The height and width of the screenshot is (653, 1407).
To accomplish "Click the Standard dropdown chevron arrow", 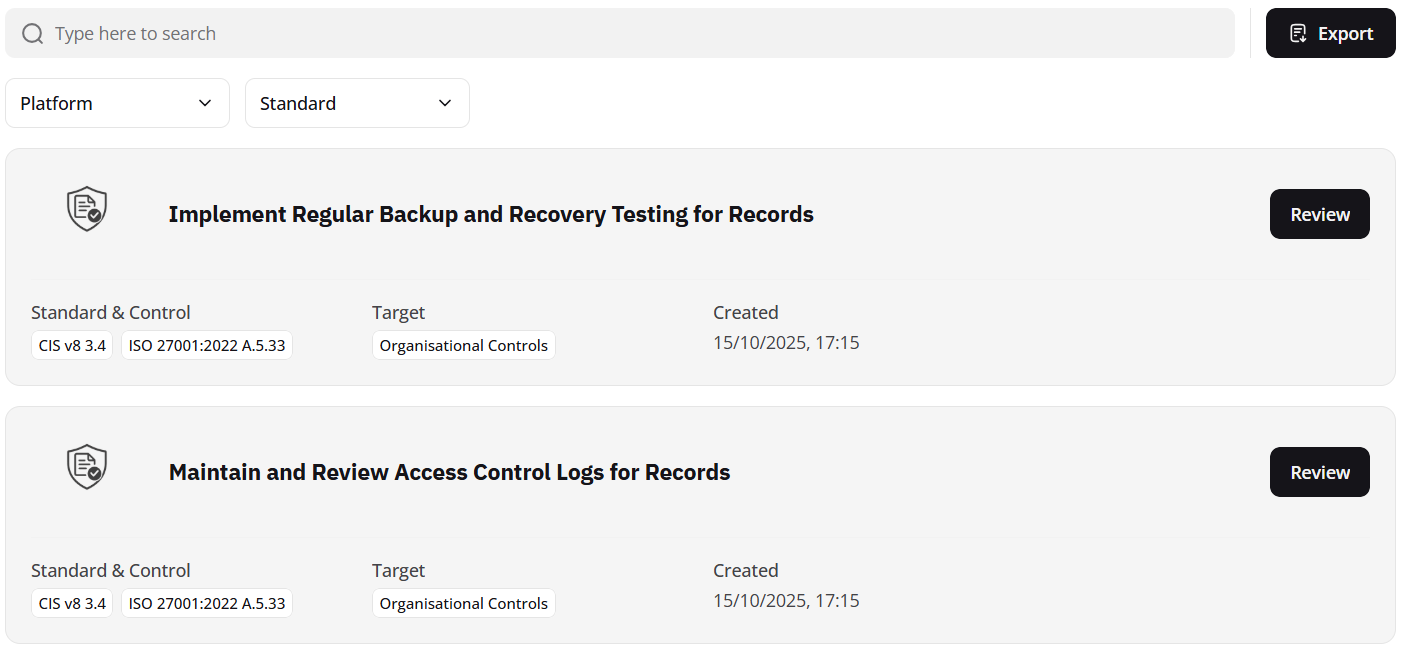I will (445, 103).
